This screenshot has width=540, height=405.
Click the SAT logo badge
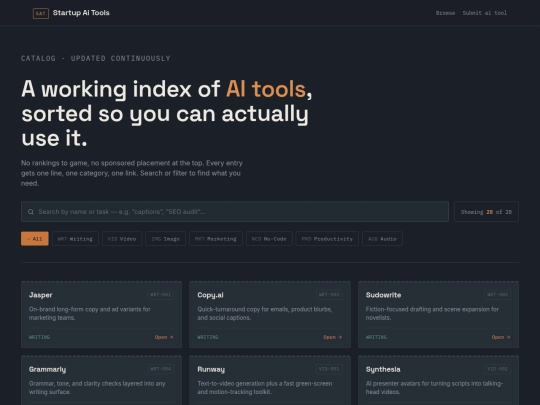tap(41, 13)
